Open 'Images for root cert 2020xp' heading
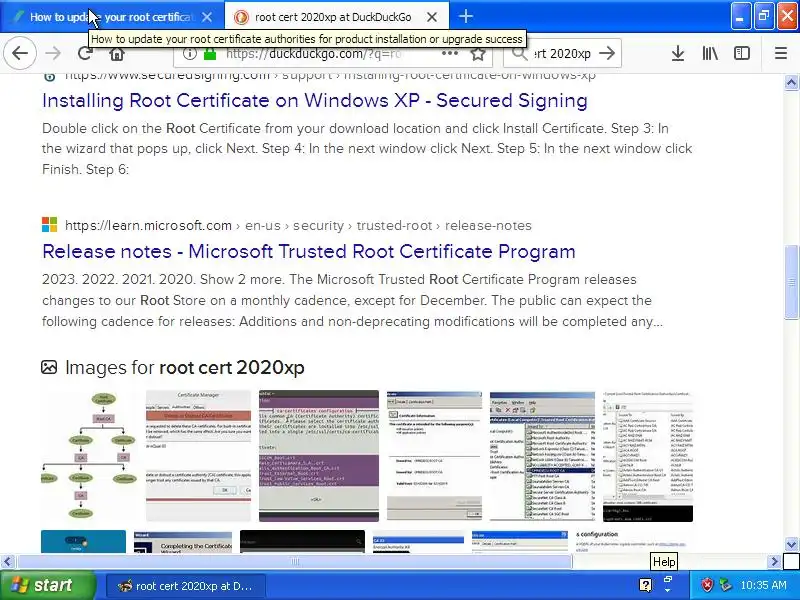This screenshot has width=800, height=600. 184,367
